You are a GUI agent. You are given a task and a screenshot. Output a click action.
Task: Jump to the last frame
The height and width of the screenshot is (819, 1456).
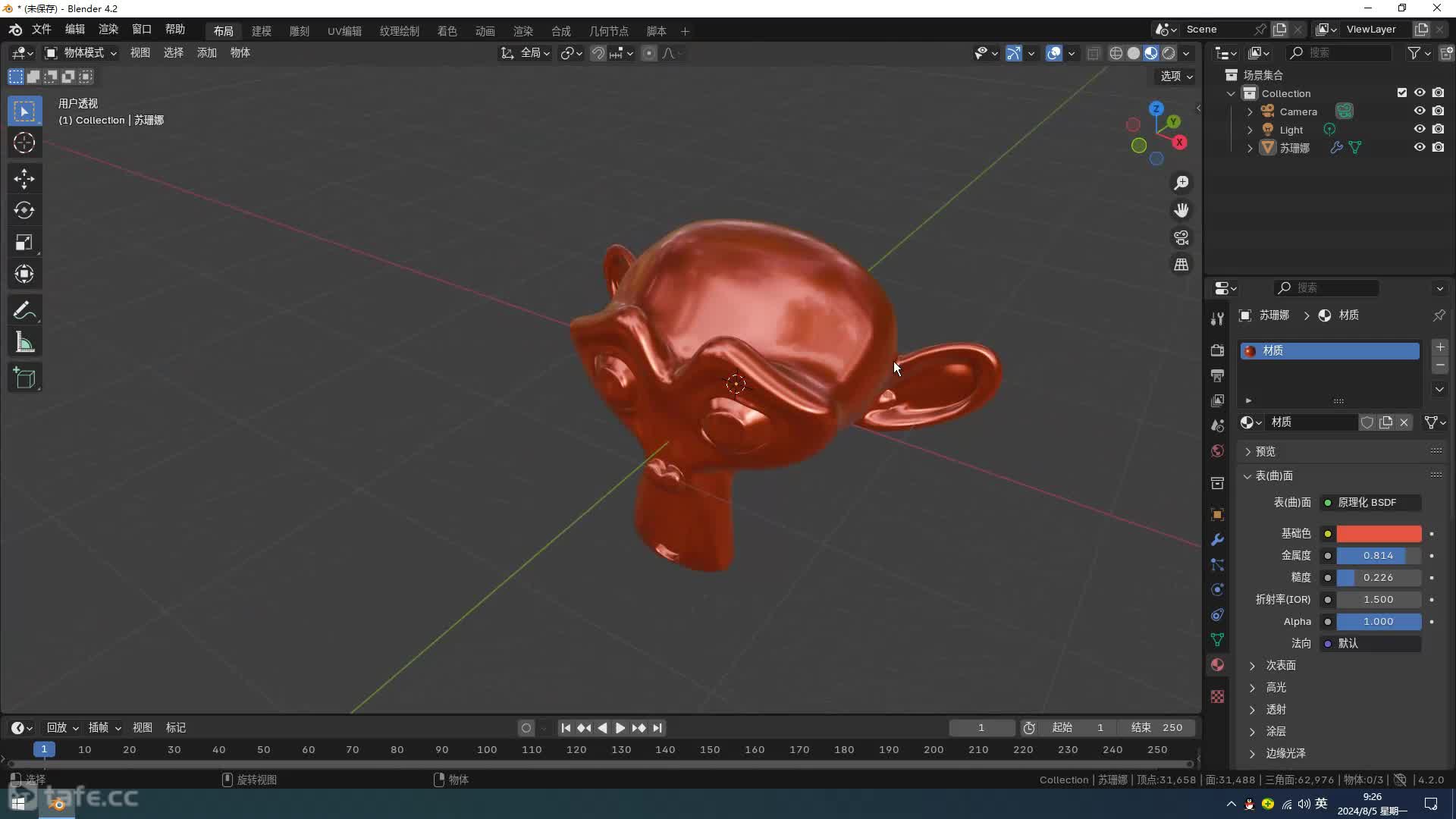[657, 728]
